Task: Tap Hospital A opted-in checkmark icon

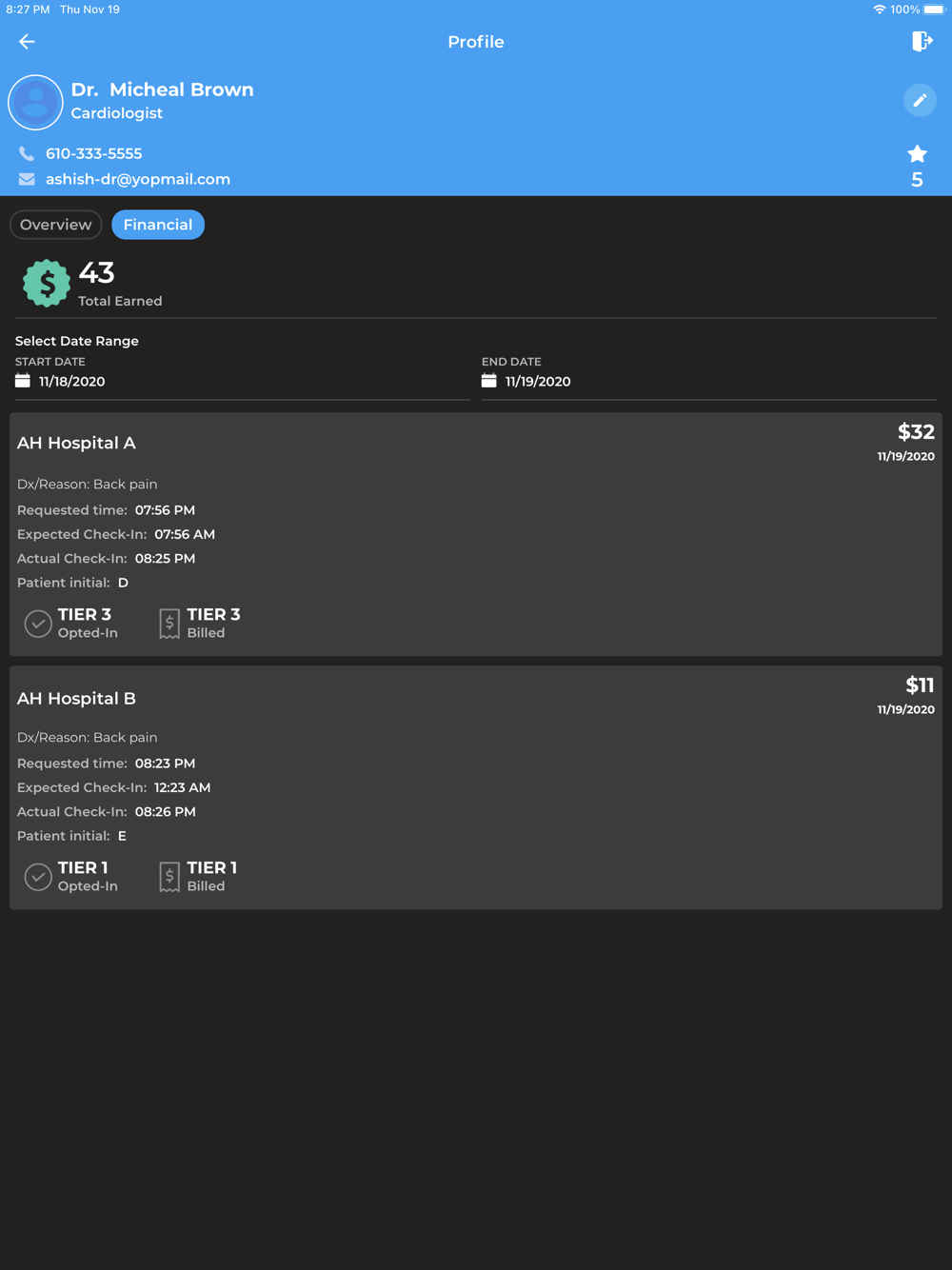Action: pos(38,624)
